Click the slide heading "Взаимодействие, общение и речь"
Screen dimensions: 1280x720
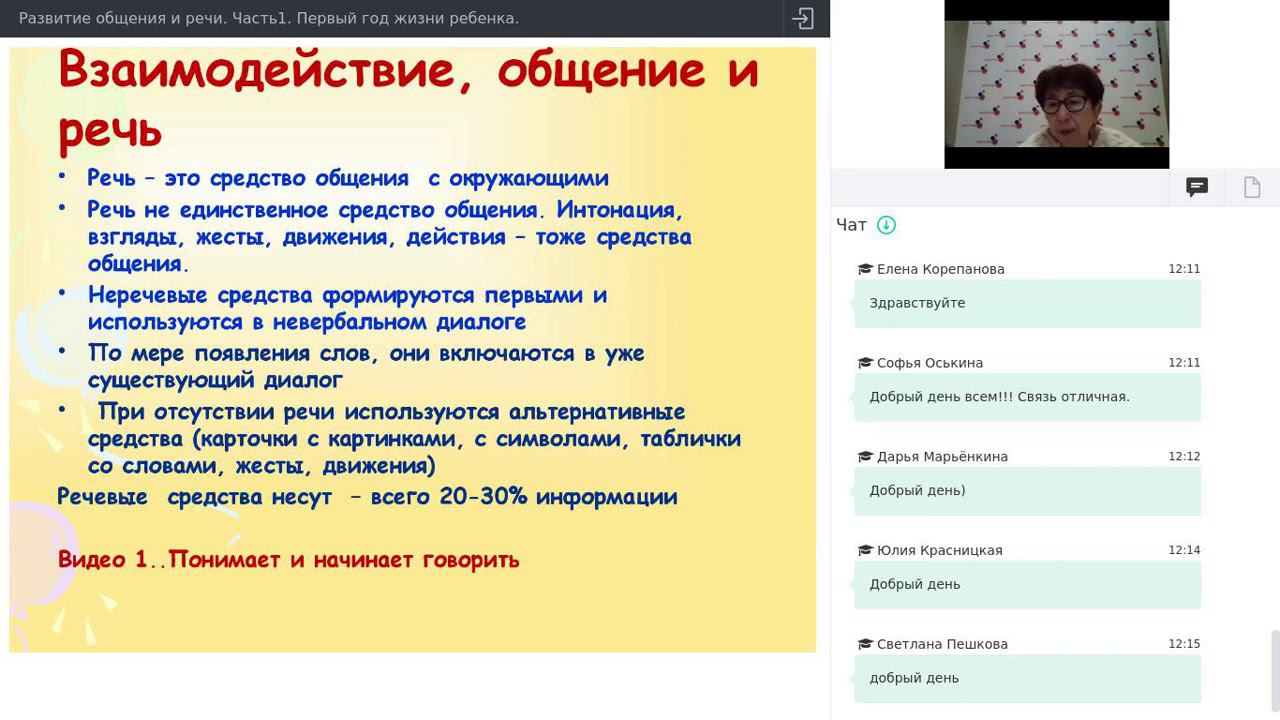coord(408,100)
